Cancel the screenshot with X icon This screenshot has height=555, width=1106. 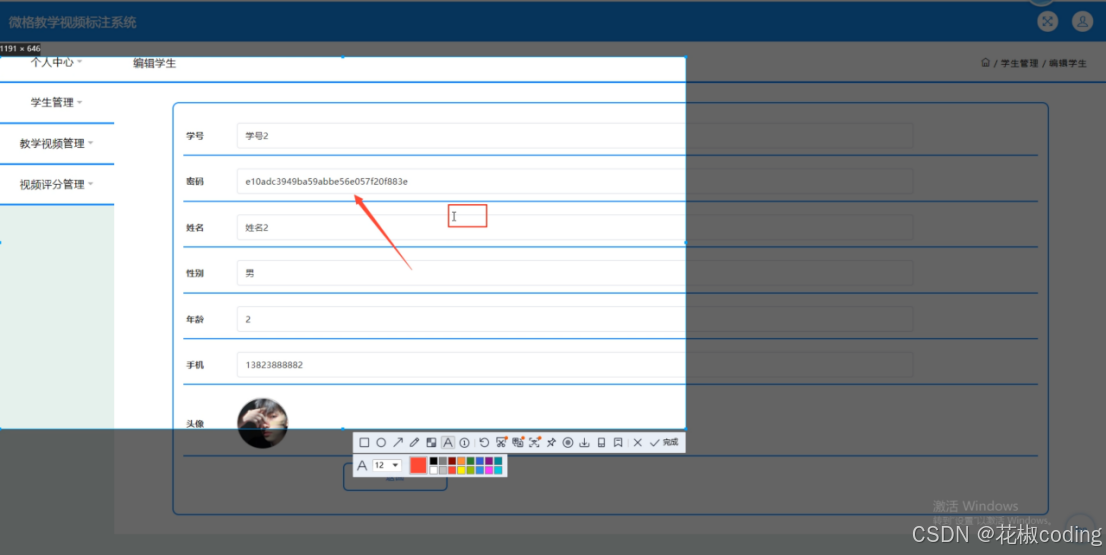point(638,442)
